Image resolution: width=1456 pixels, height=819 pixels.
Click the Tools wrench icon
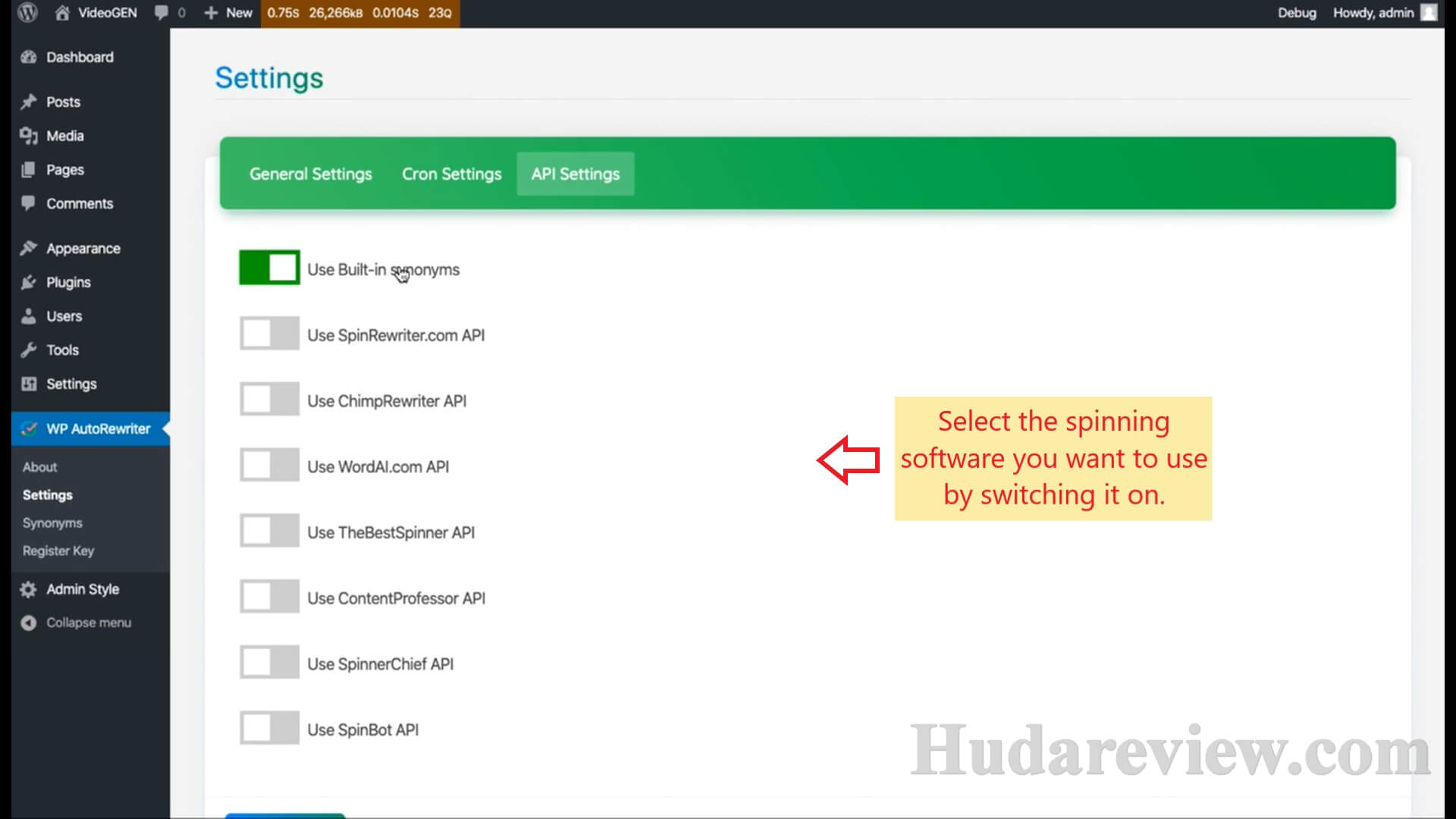29,350
